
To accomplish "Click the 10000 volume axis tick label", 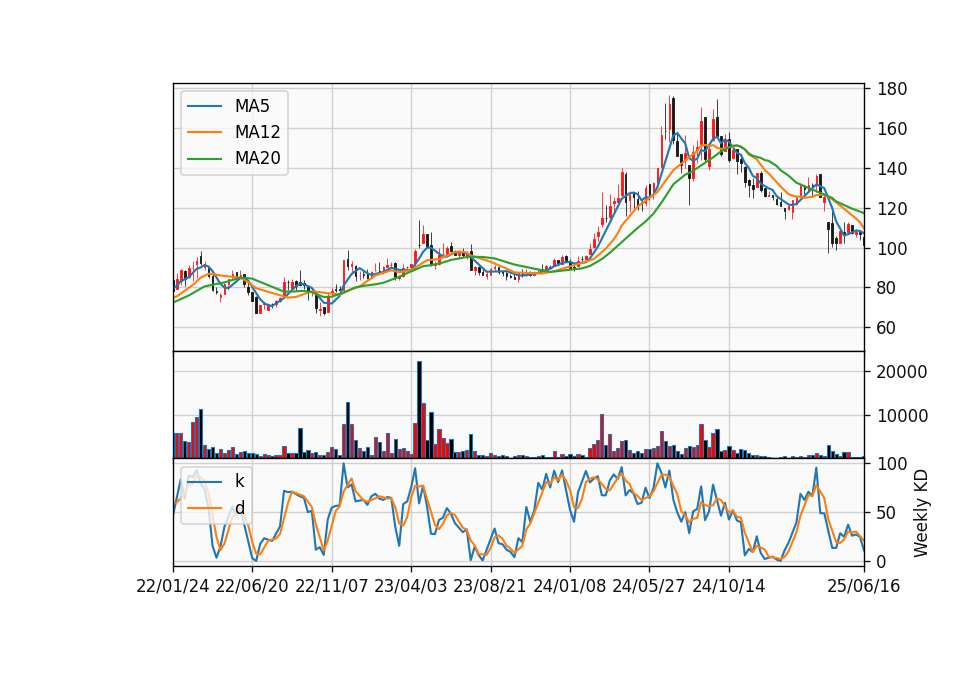I will click(x=902, y=416).
